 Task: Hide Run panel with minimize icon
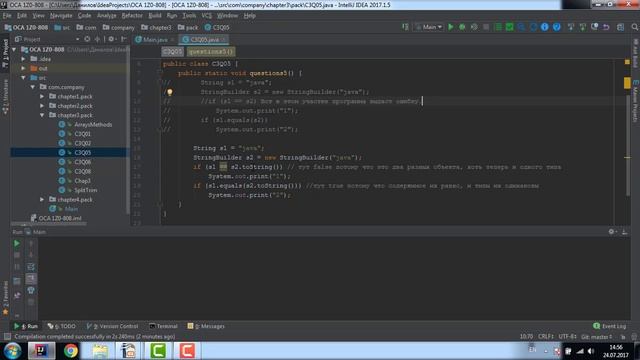click(624, 231)
